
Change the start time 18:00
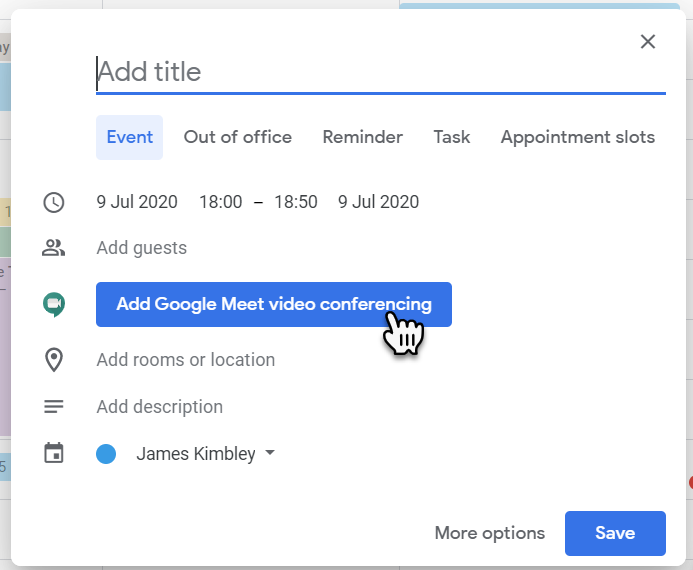tap(221, 202)
